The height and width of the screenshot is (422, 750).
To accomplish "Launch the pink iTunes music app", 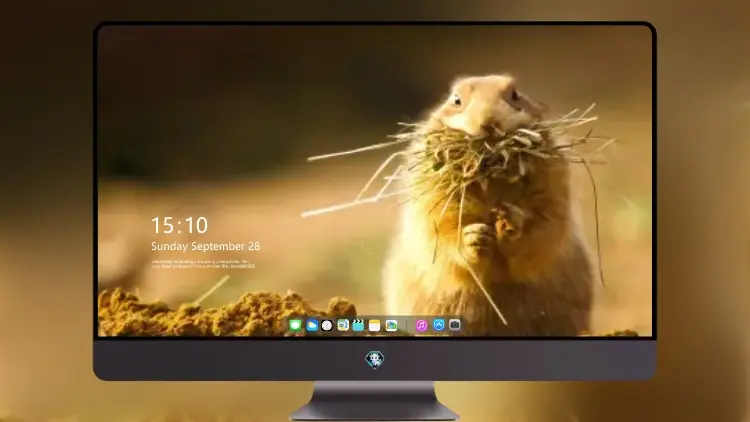I will 421,325.
